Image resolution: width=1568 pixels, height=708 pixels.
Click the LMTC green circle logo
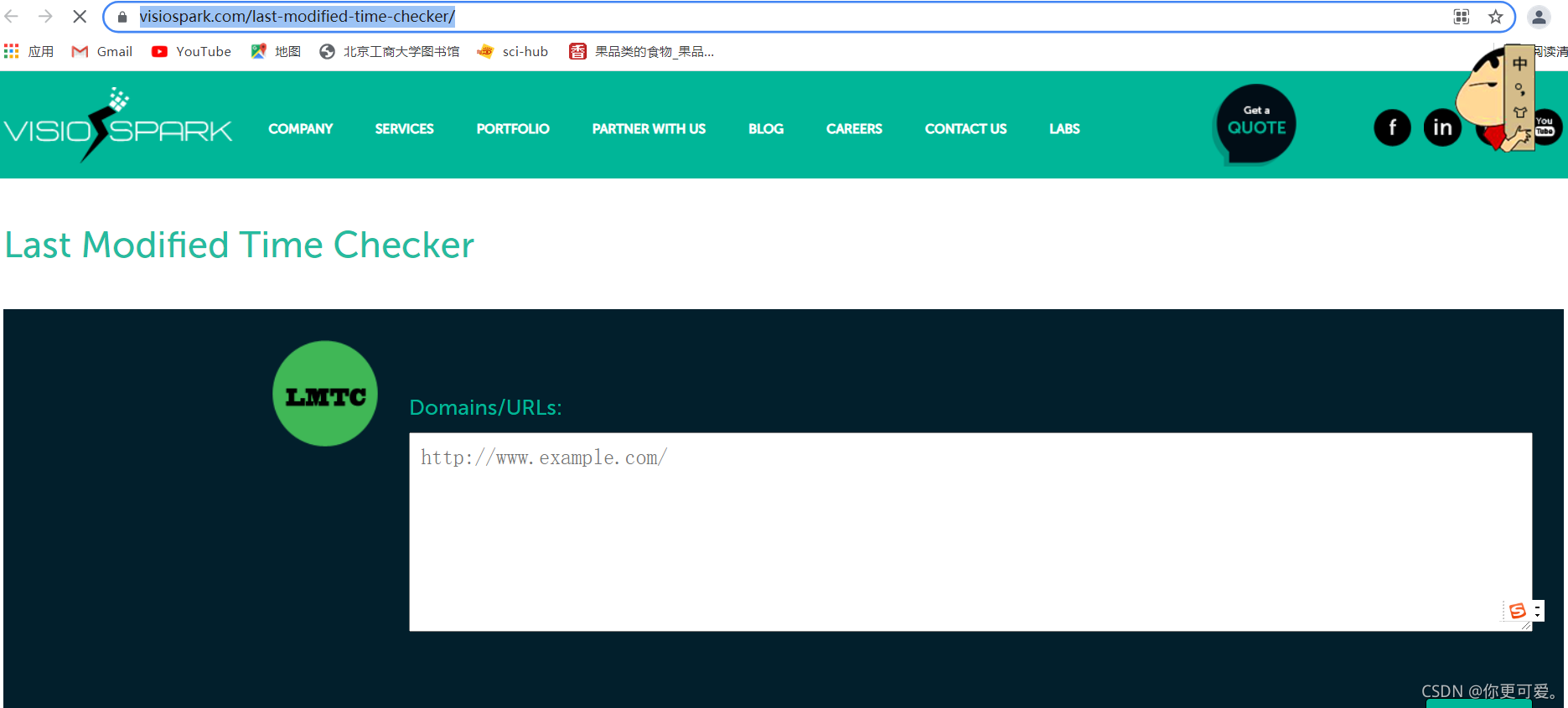pos(325,393)
